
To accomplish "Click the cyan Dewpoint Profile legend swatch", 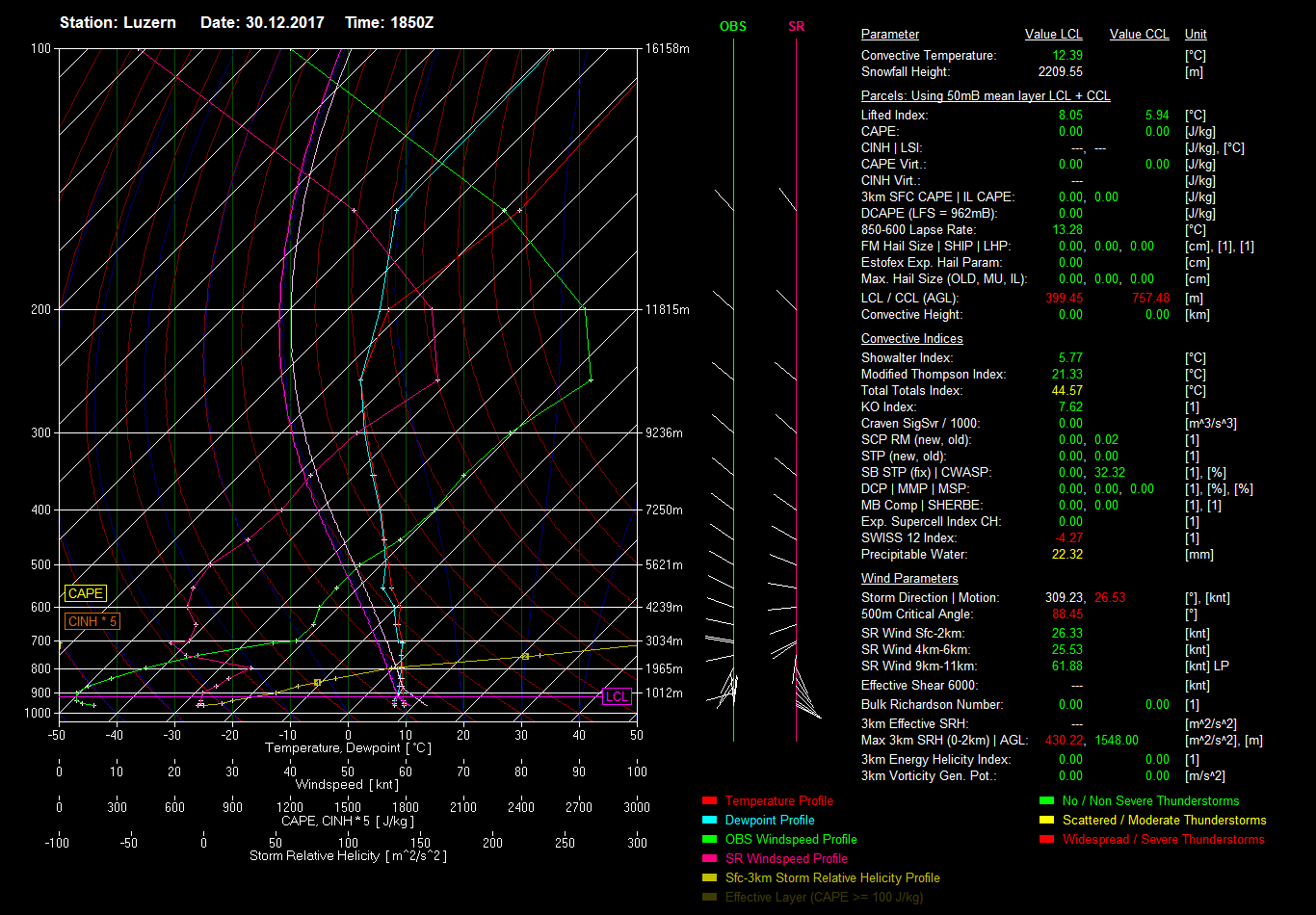I will click(x=709, y=820).
